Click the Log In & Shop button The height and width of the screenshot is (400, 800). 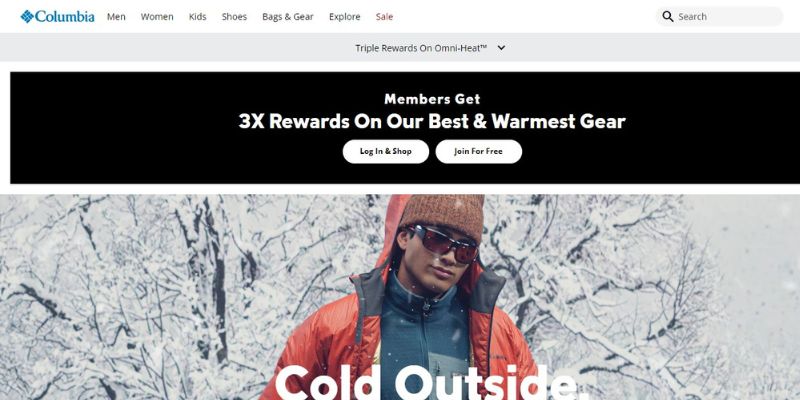point(386,152)
